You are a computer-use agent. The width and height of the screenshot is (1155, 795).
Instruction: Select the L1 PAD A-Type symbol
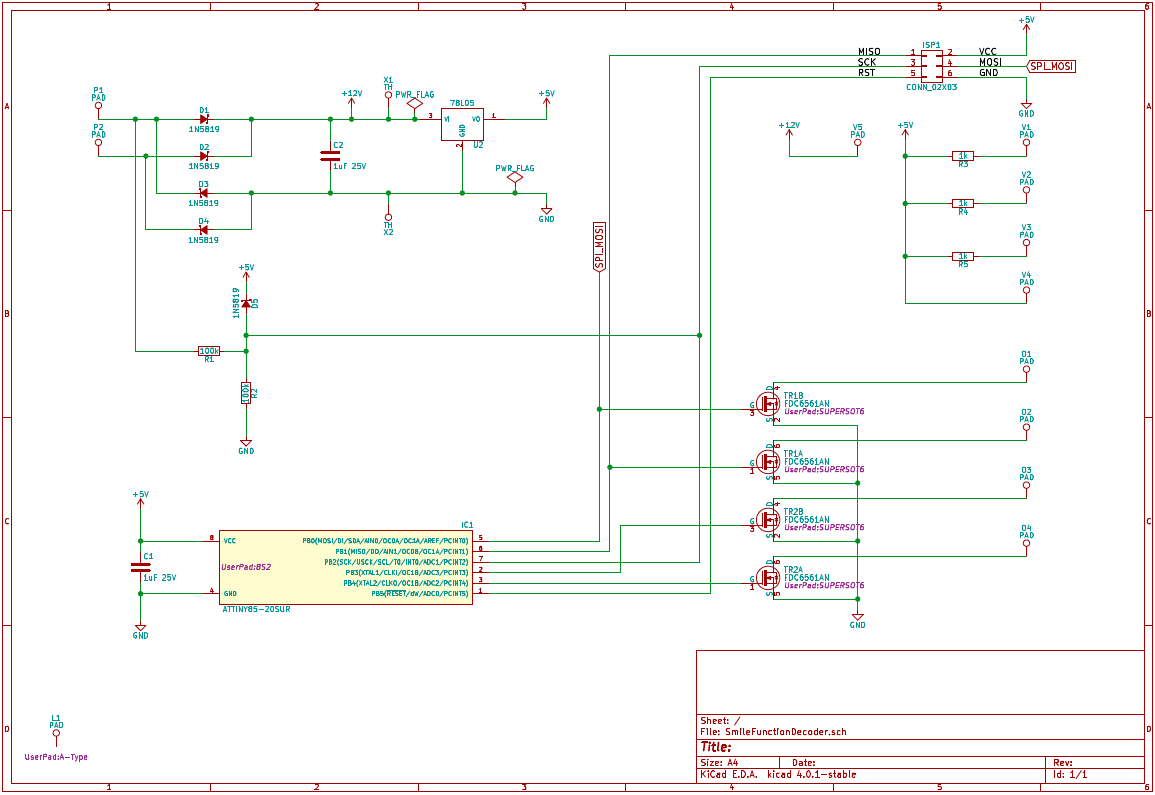(x=56, y=733)
